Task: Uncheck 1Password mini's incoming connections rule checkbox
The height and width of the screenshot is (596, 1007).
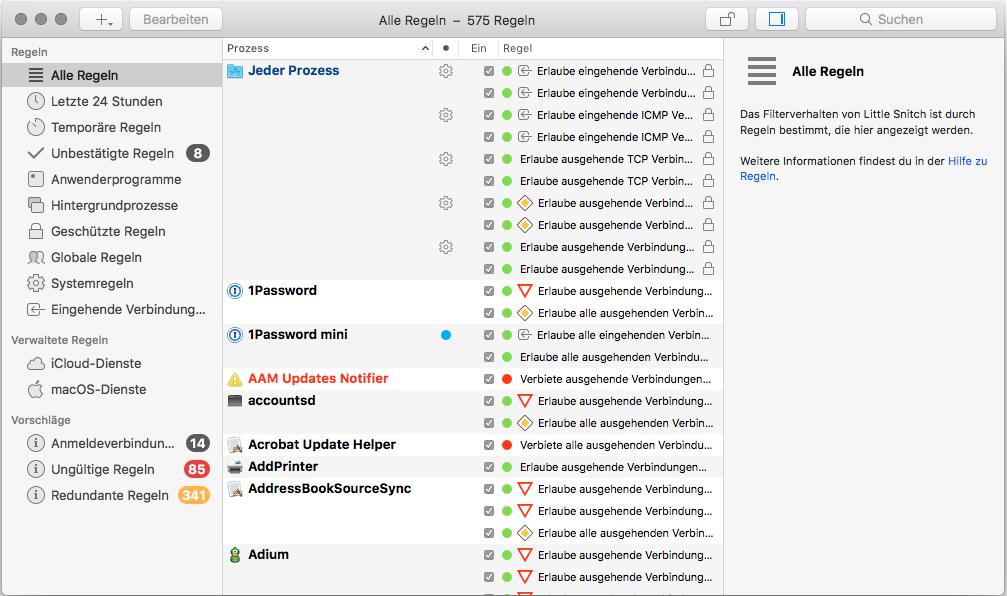Action: [489, 335]
